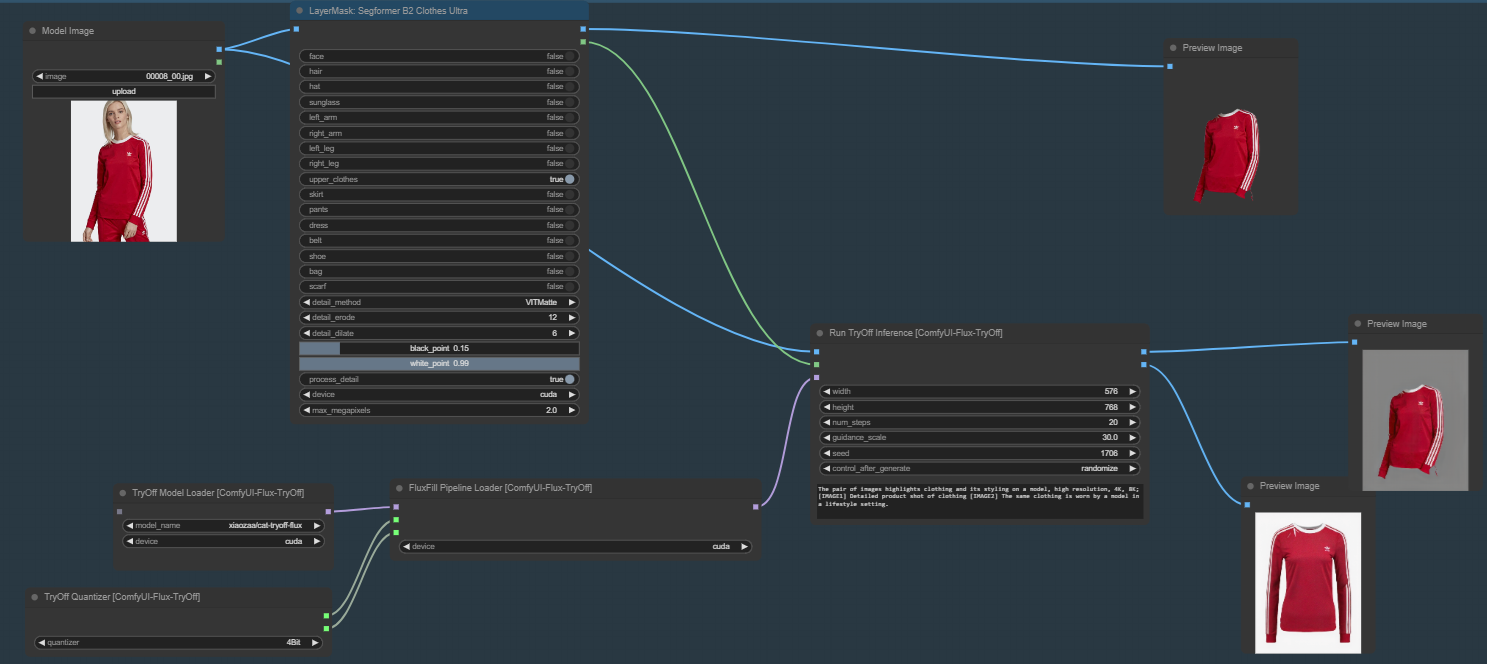Screen dimensions: 1487x664
Task: Click Run TryOff first blue output socket
Action: tap(1144, 352)
